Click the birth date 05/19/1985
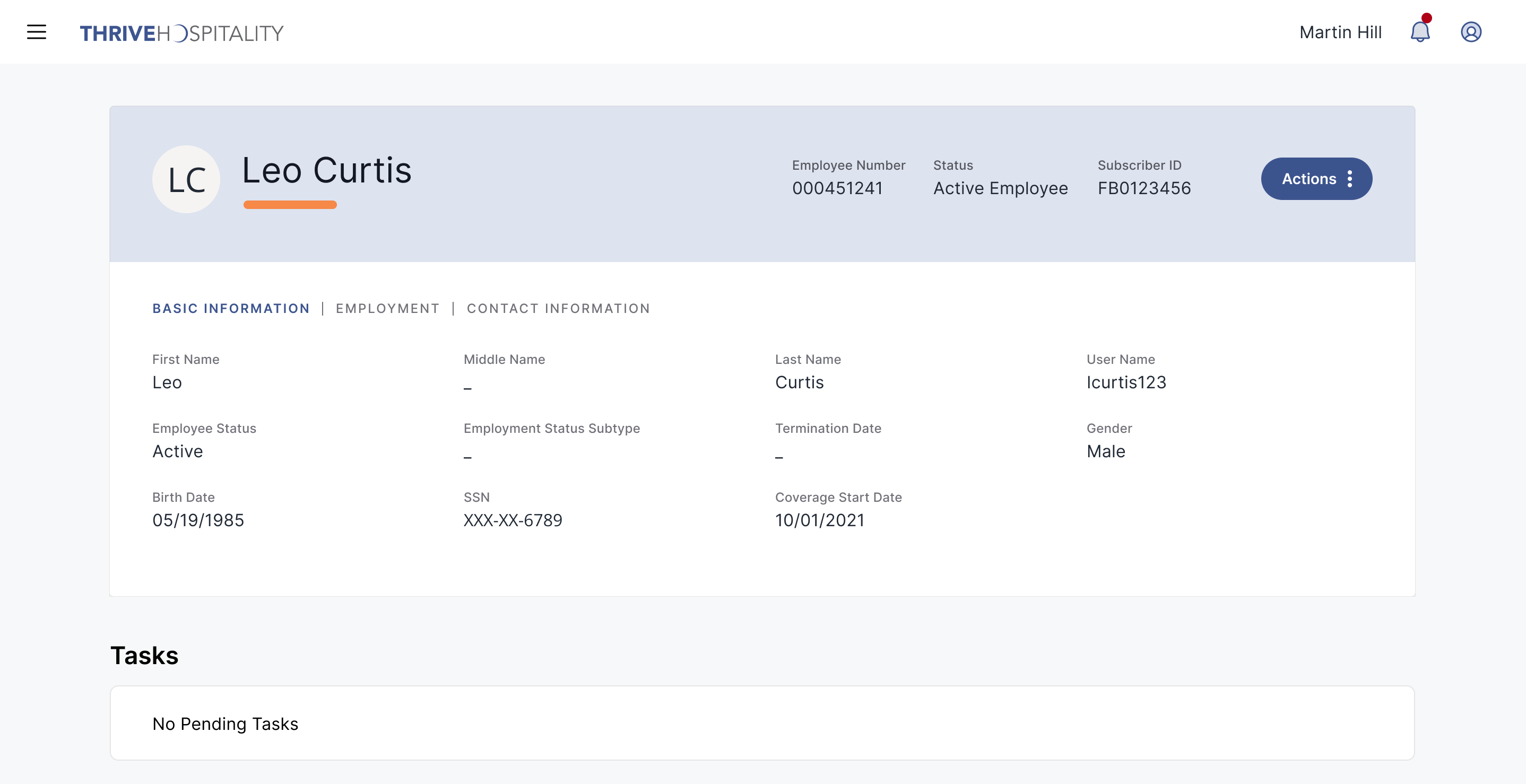1526x784 pixels. coord(198,520)
